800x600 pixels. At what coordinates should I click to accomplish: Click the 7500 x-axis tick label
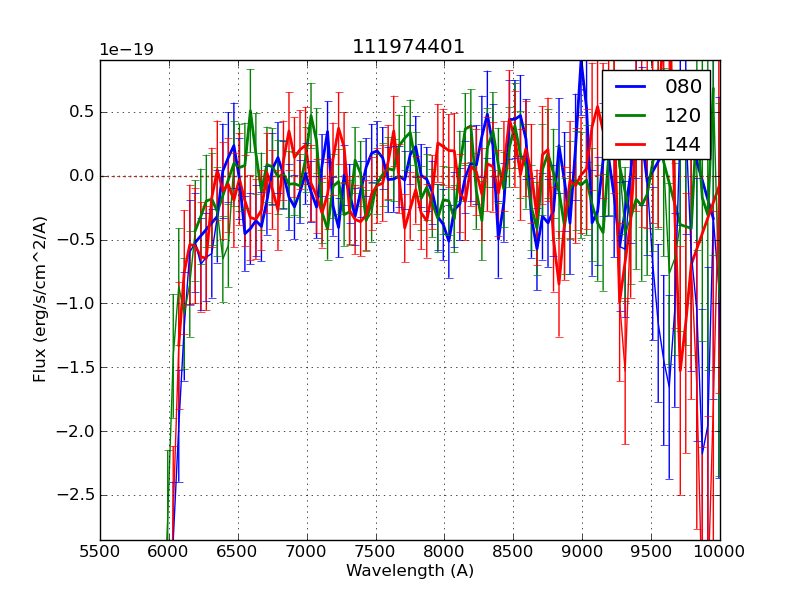pyautogui.click(x=376, y=551)
